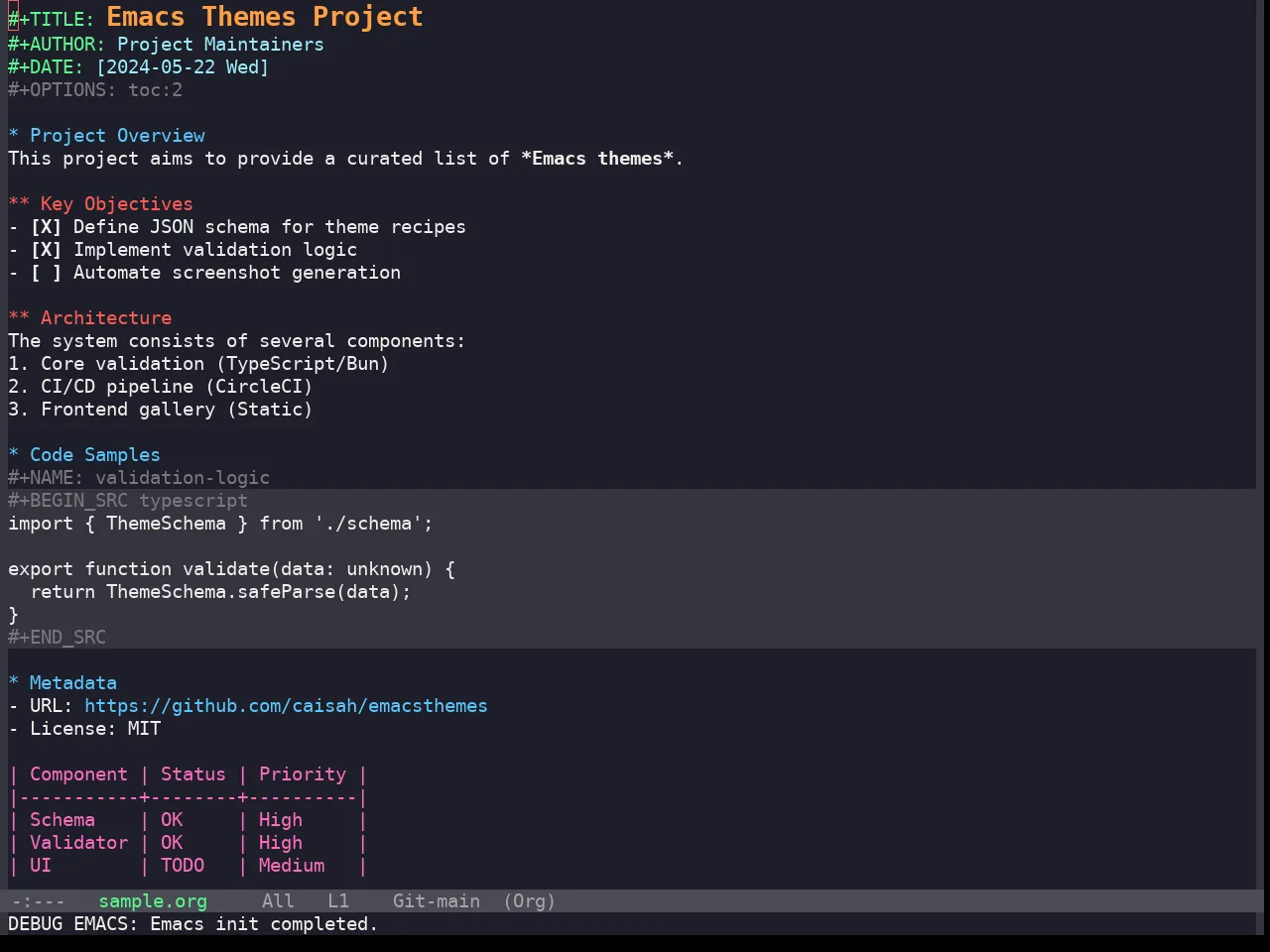Viewport: 1270px width, 952px height.
Task: Click the '-:---' buffer status flags
Action: point(38,901)
